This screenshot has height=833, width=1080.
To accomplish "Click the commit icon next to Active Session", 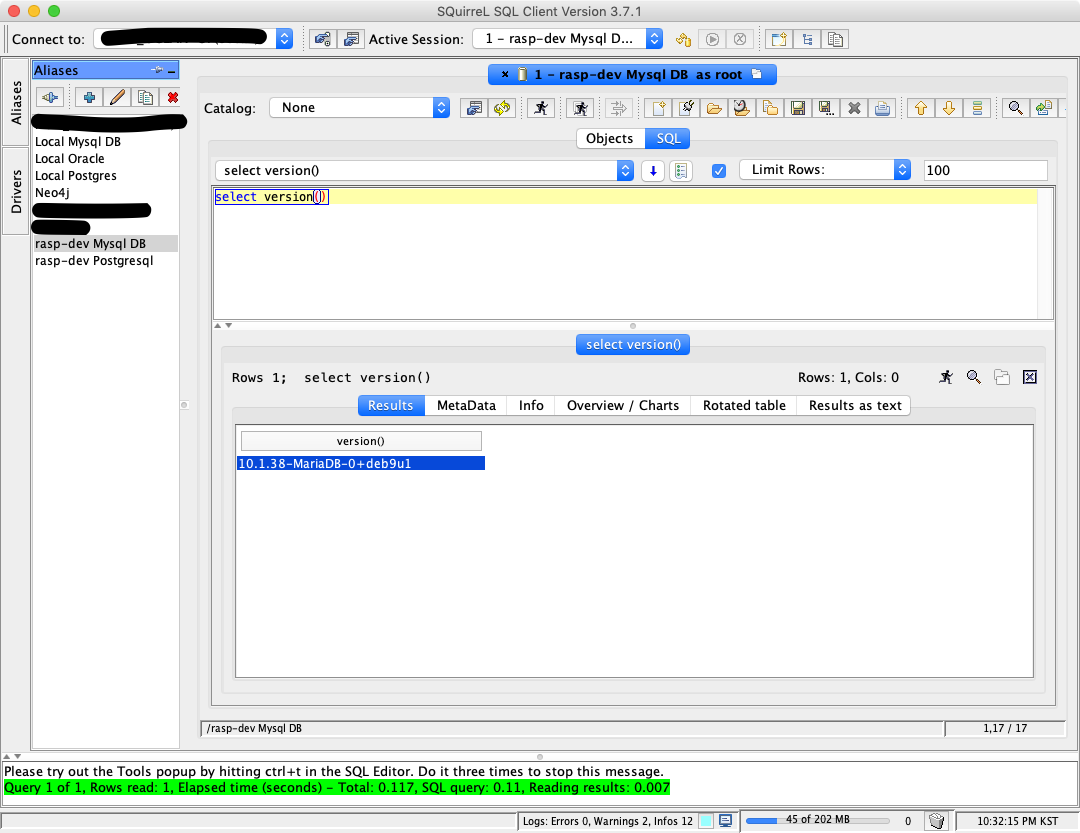I will pos(683,39).
